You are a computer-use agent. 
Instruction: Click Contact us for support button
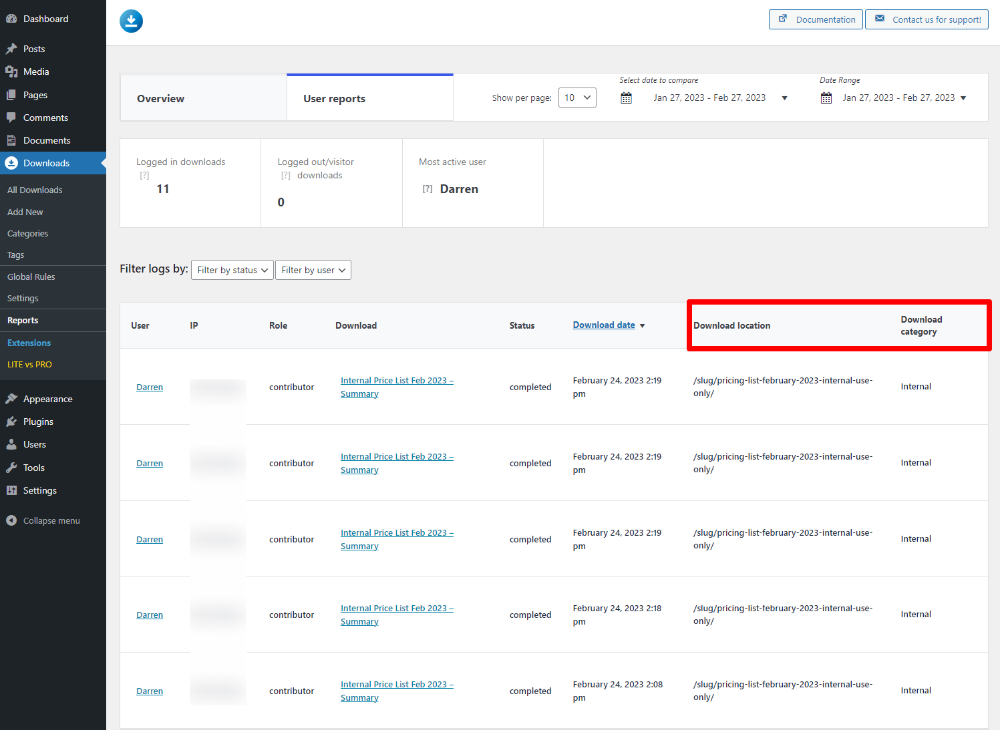(x=927, y=19)
